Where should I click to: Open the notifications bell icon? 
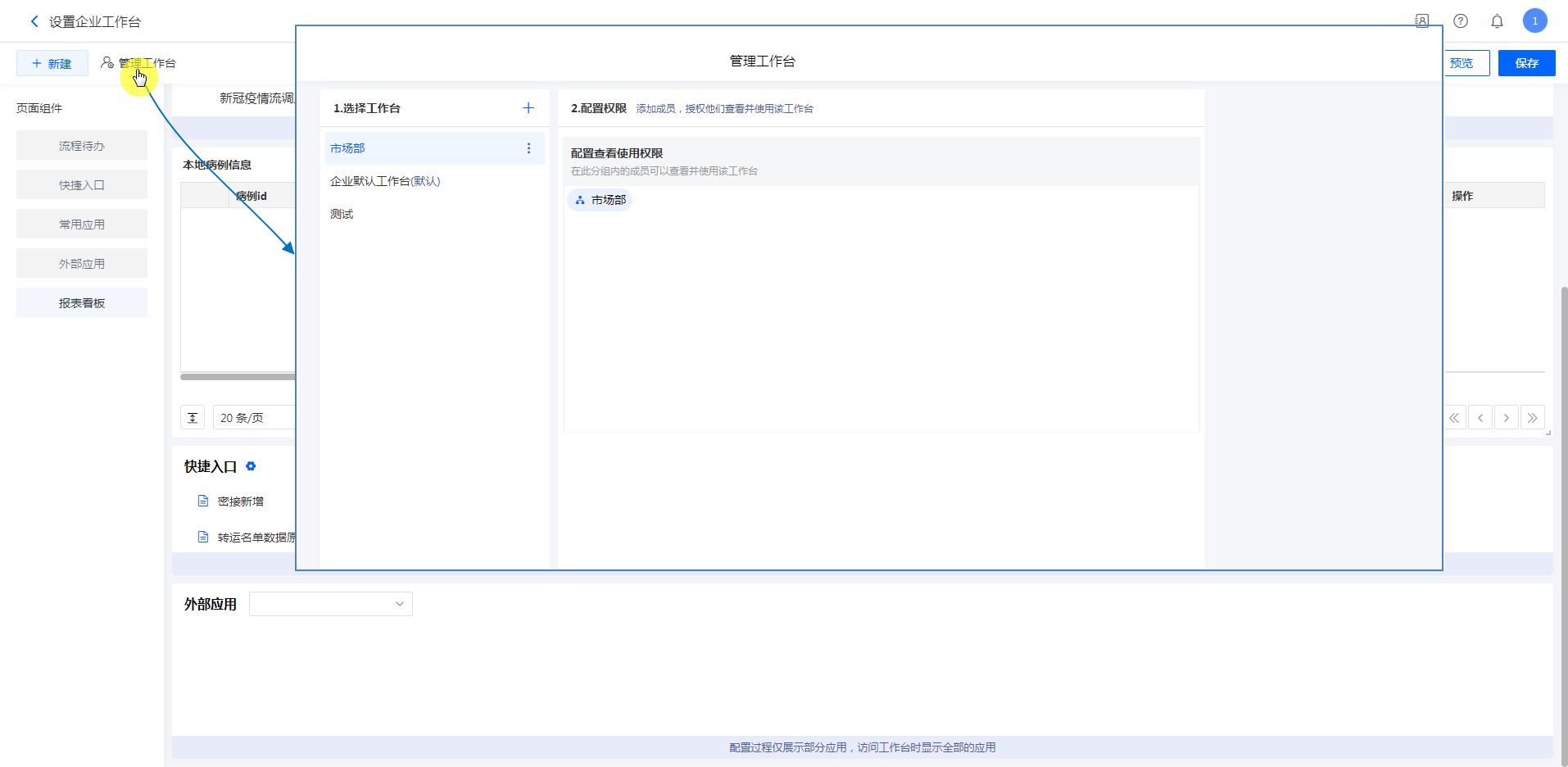click(x=1497, y=21)
